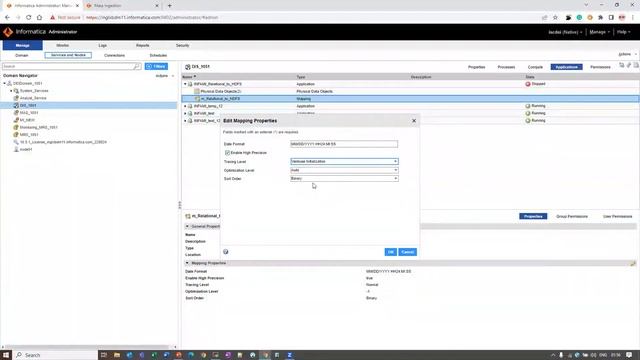Click the rightmost application toolbar icon above State

[x=636, y=65]
